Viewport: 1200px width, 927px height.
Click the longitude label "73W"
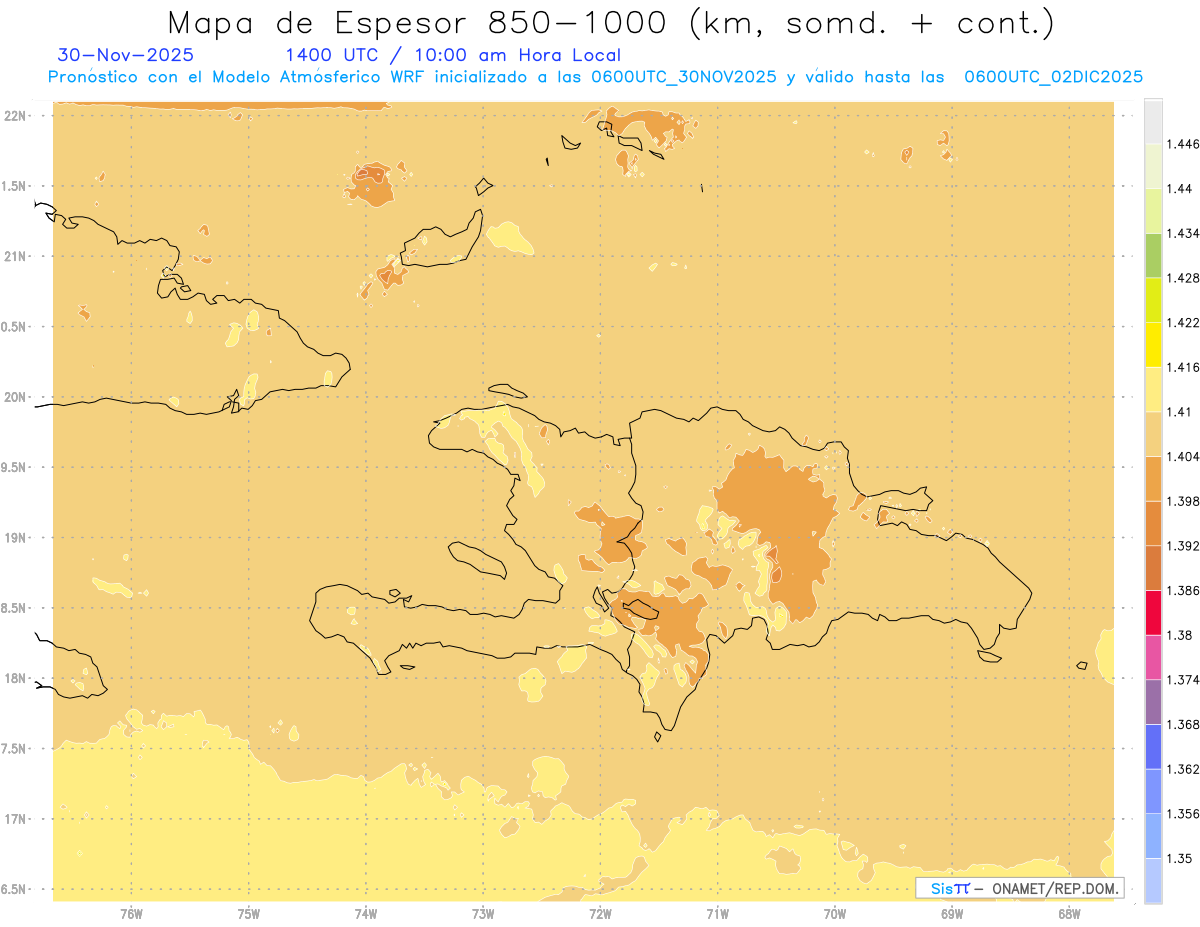(483, 913)
